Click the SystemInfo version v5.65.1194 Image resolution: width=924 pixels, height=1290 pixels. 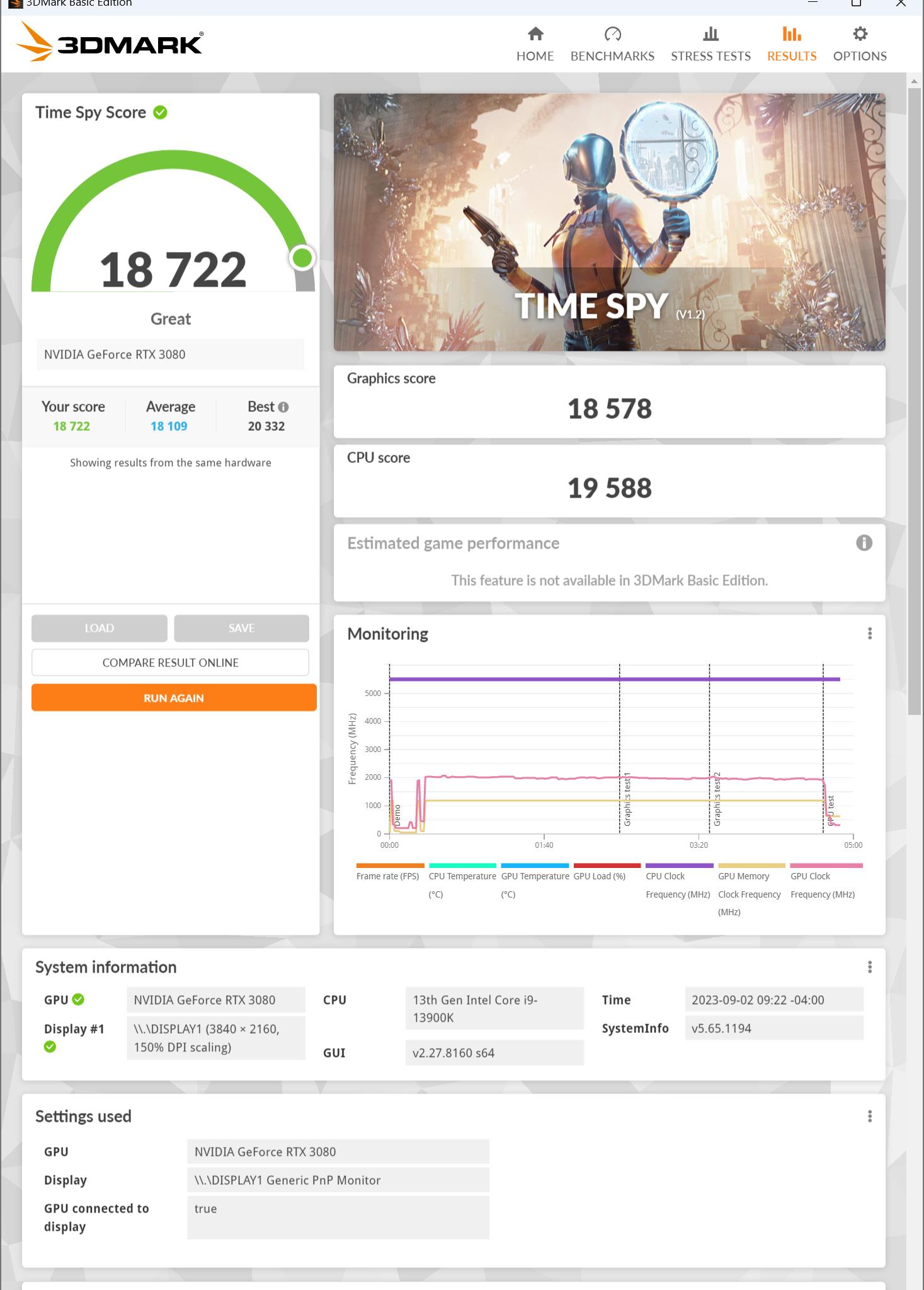point(773,1029)
